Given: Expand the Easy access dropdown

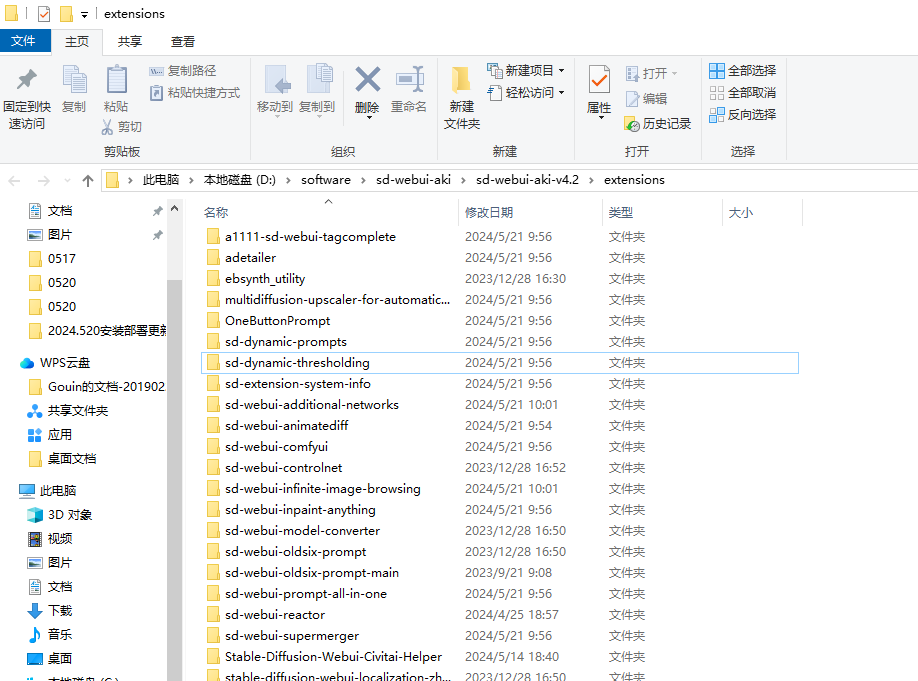Looking at the screenshot, I should coord(561,93).
